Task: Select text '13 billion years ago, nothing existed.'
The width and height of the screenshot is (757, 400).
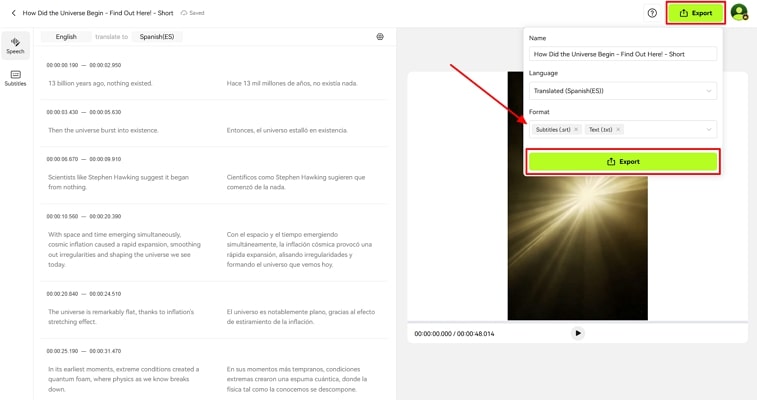Action: [x=100, y=83]
